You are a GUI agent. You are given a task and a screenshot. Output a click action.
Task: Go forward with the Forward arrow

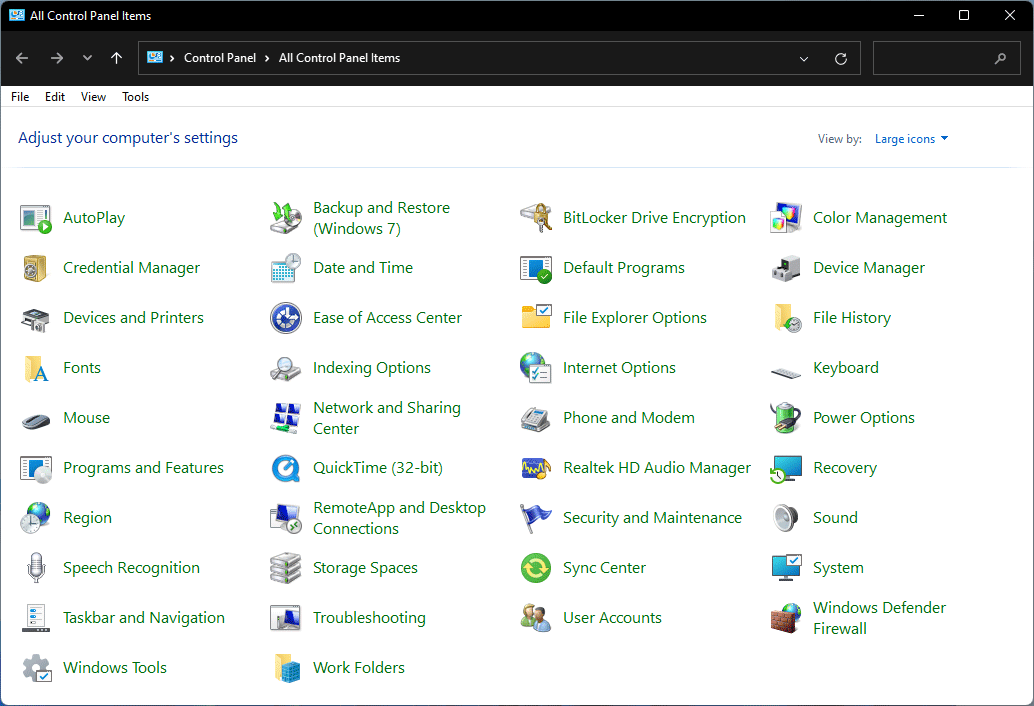click(57, 58)
